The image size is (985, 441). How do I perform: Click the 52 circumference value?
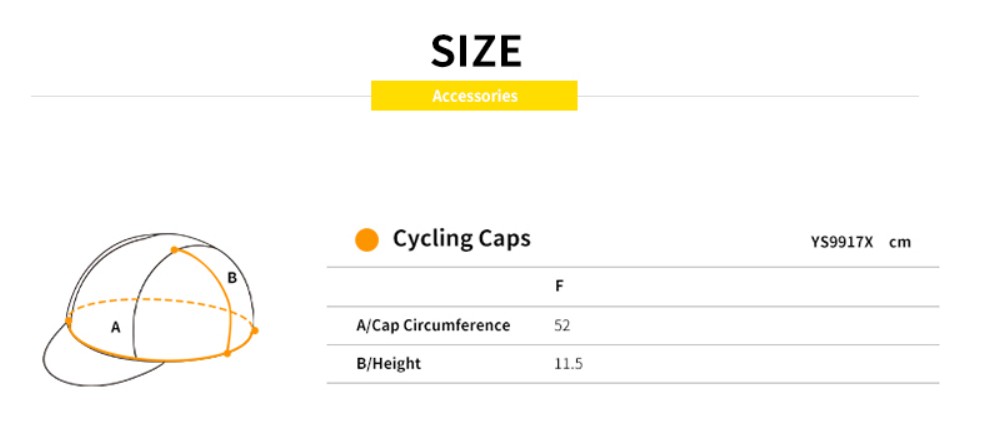(562, 325)
